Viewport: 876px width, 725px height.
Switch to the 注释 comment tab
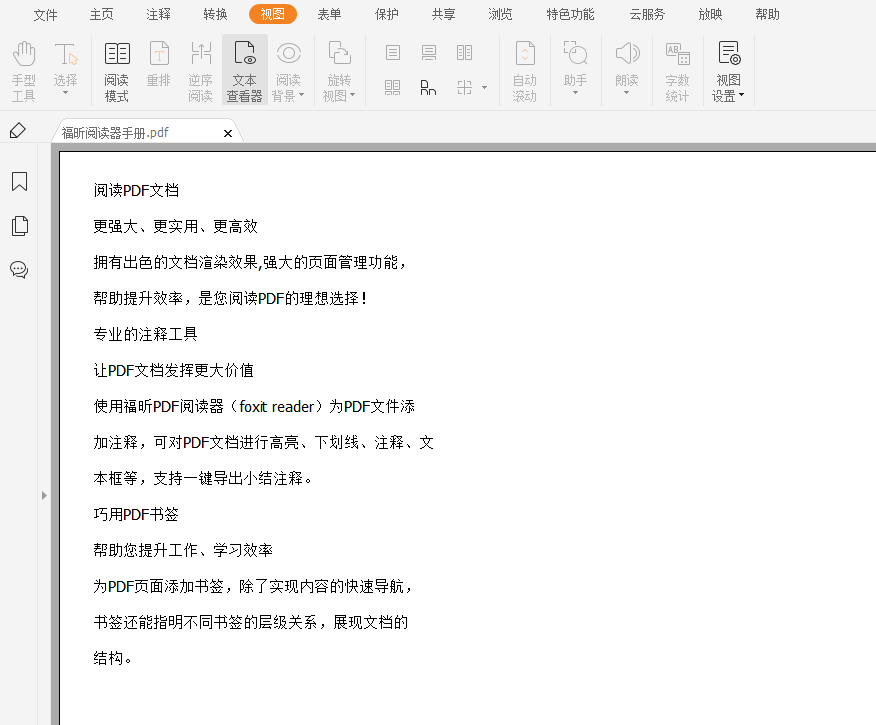[158, 14]
